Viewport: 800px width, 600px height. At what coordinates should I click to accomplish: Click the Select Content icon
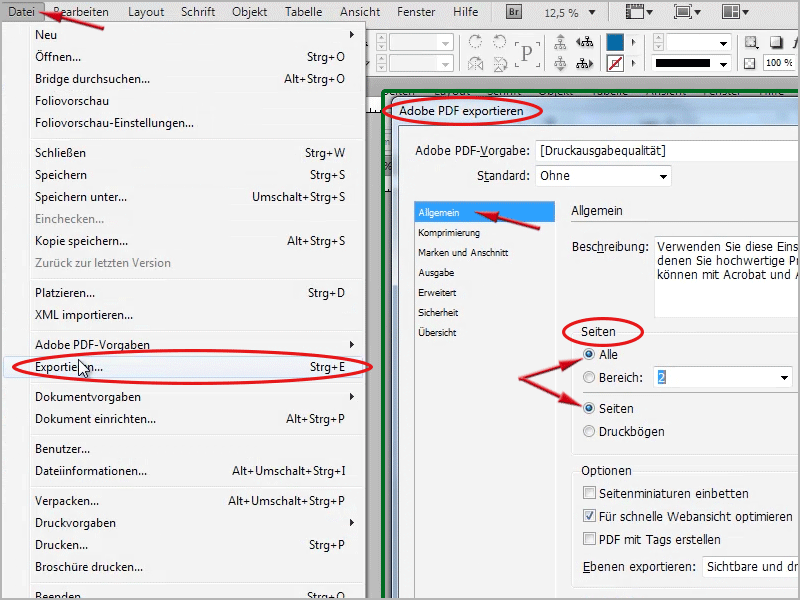(x=560, y=64)
